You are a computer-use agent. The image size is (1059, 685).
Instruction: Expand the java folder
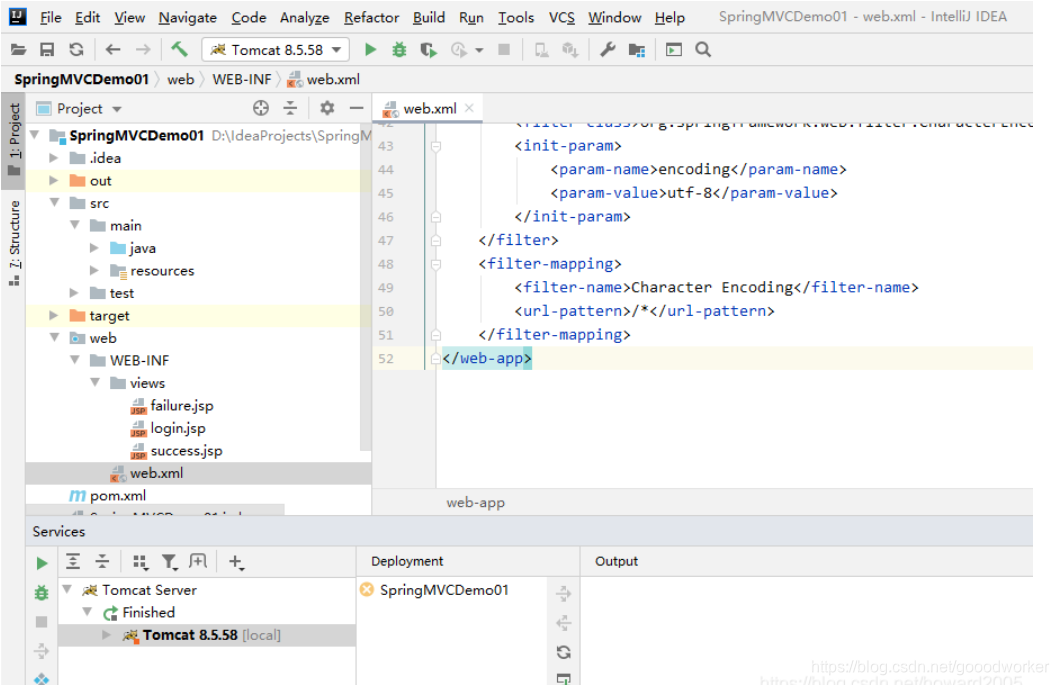coord(94,248)
